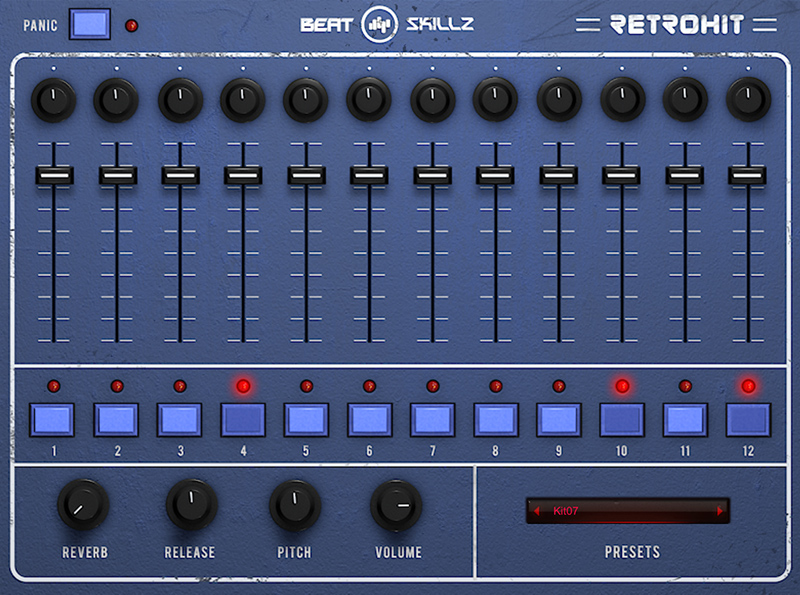This screenshot has width=800, height=595.
Task: Click the Release knob
Action: pos(190,504)
